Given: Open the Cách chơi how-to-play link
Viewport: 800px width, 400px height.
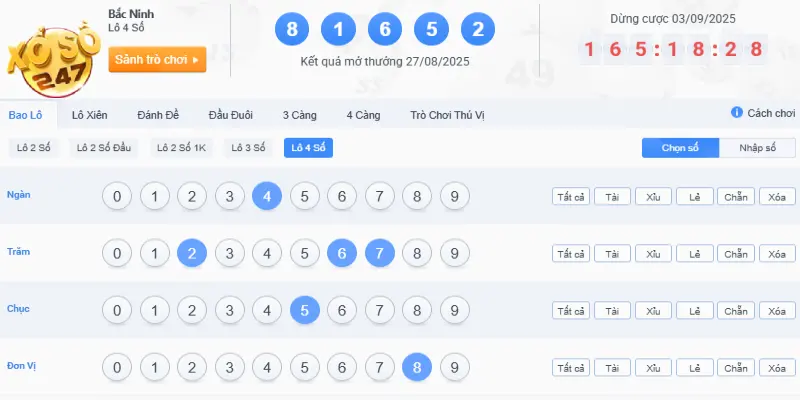Looking at the screenshot, I should pos(771,113).
